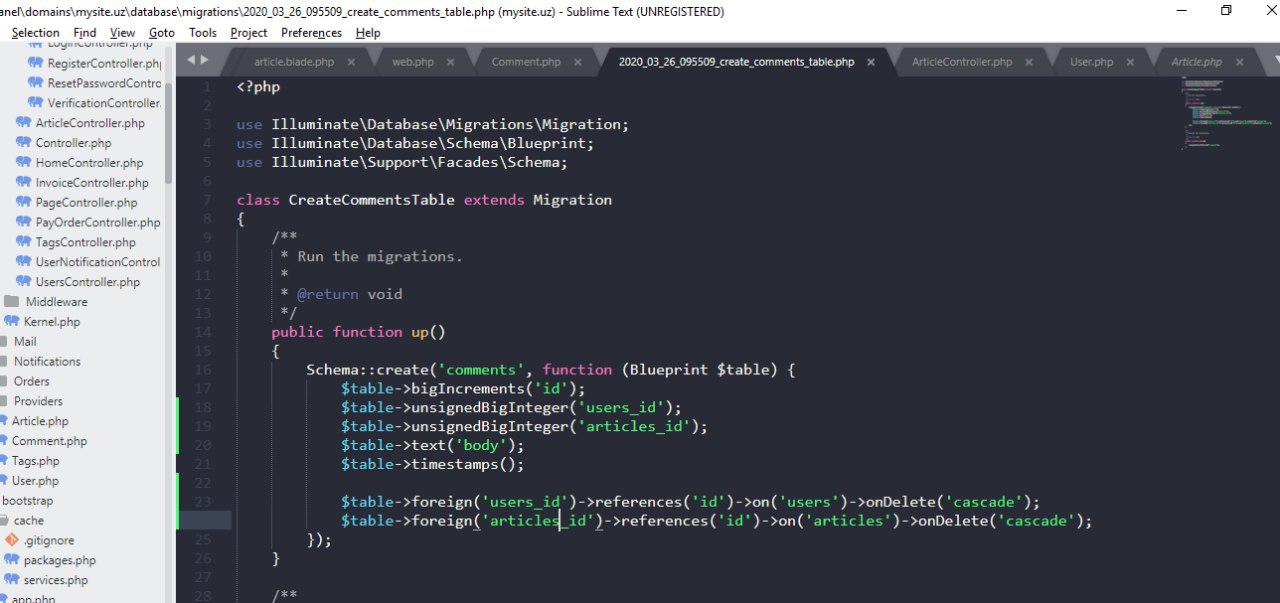Switch to the Comment.php tab

click(x=526, y=62)
